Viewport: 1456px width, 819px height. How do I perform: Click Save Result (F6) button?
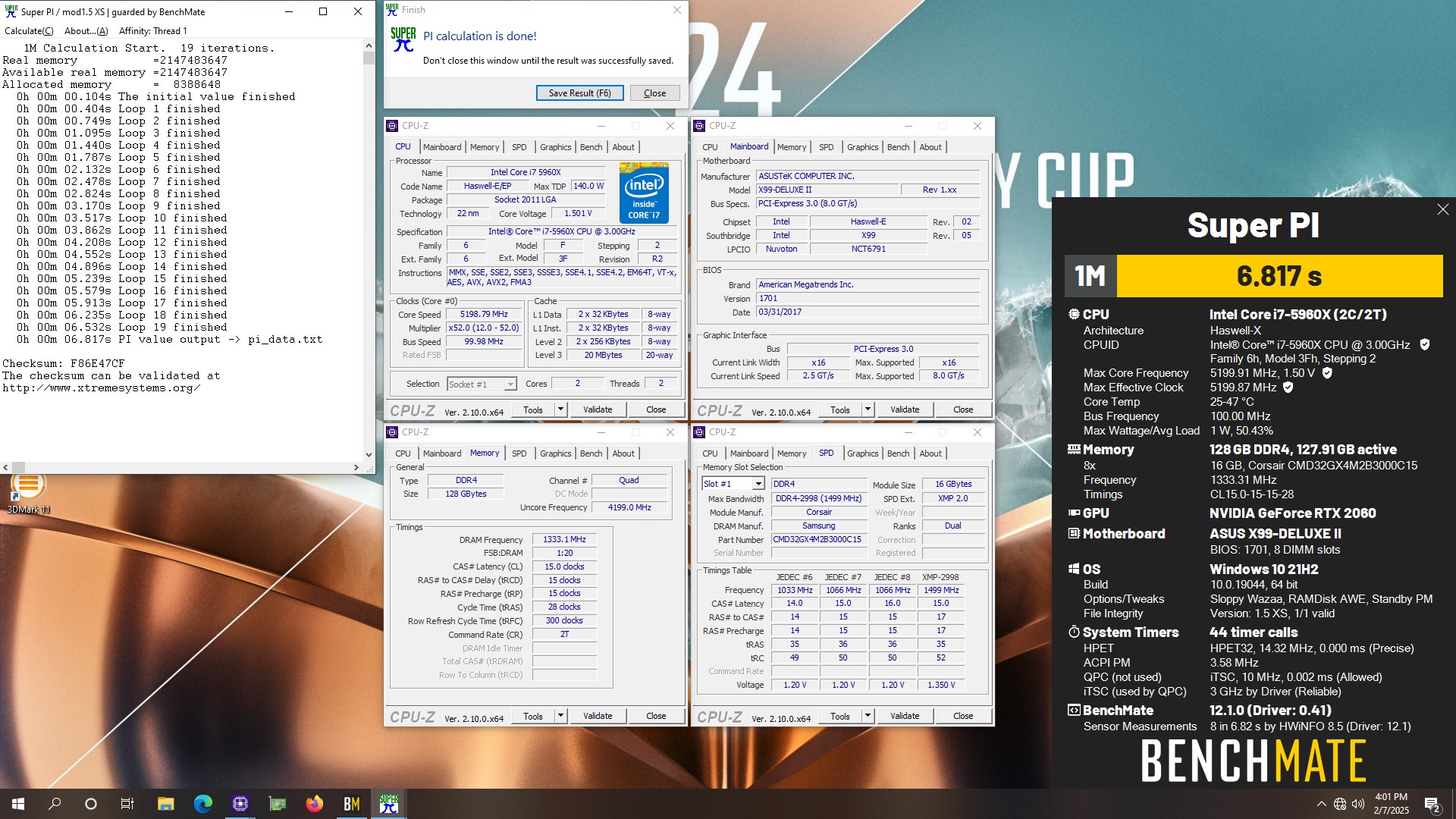(580, 93)
